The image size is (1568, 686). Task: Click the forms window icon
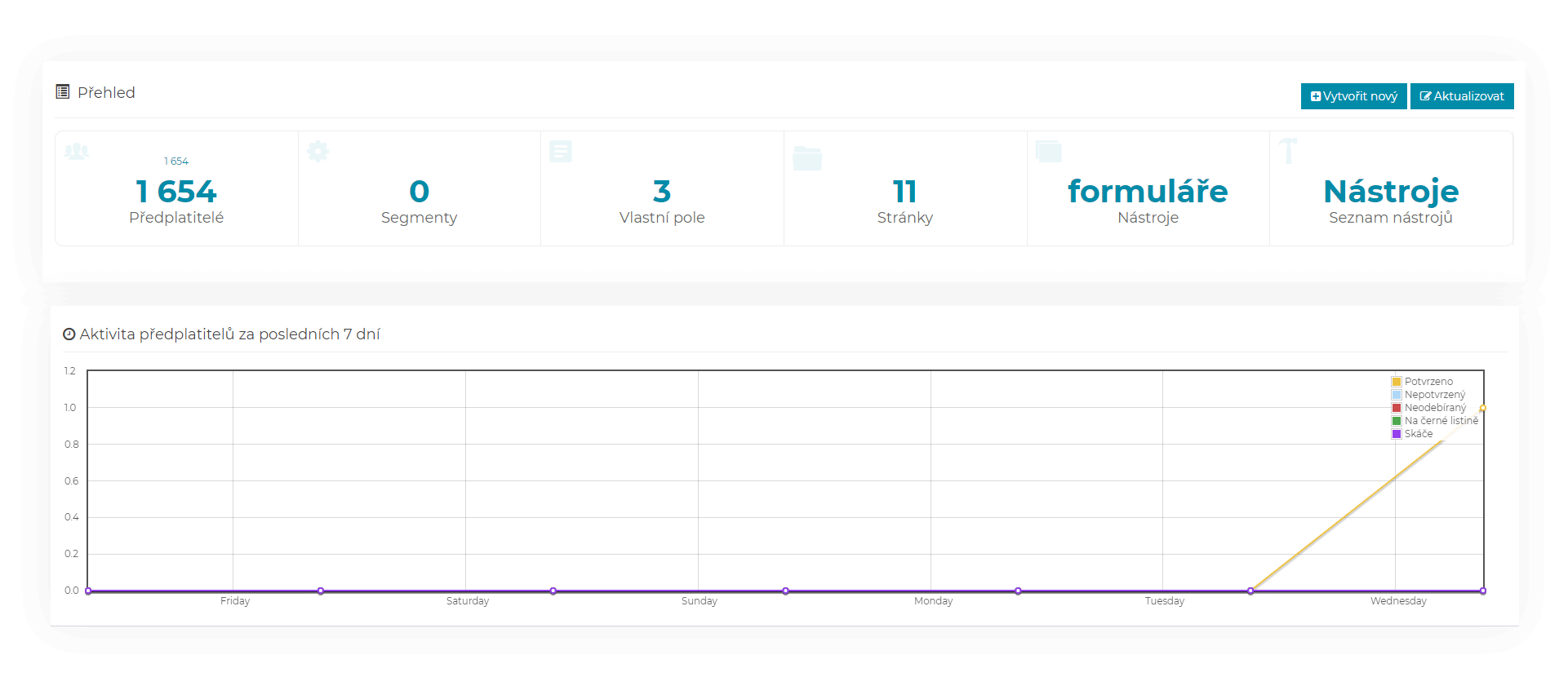(x=1049, y=151)
